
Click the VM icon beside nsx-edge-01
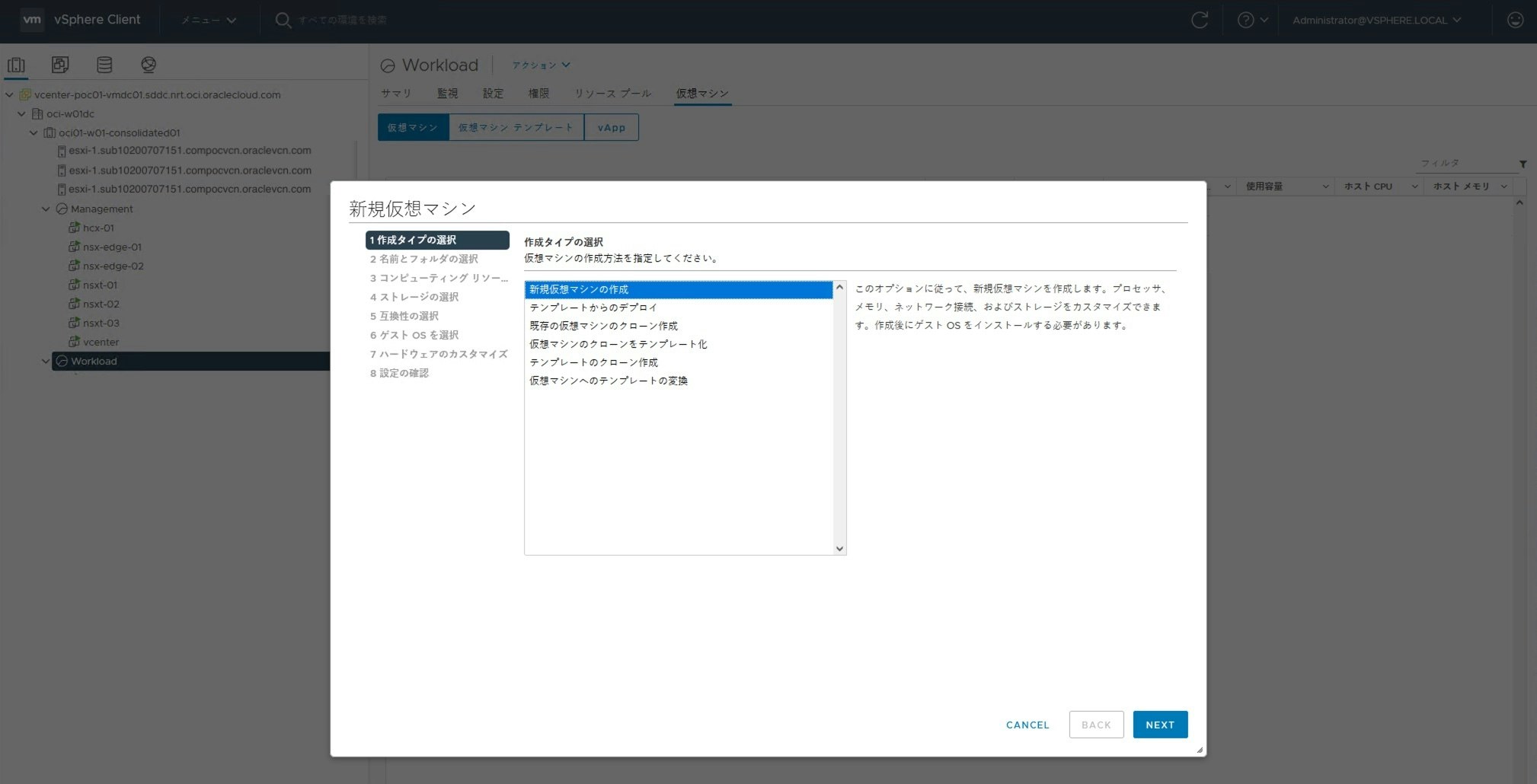tap(74, 247)
